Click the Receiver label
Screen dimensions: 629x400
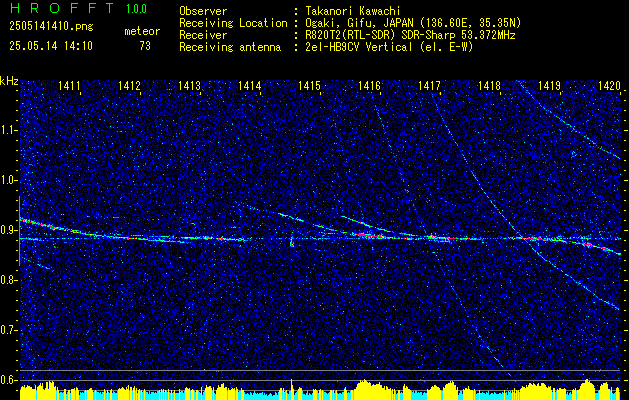(203, 35)
